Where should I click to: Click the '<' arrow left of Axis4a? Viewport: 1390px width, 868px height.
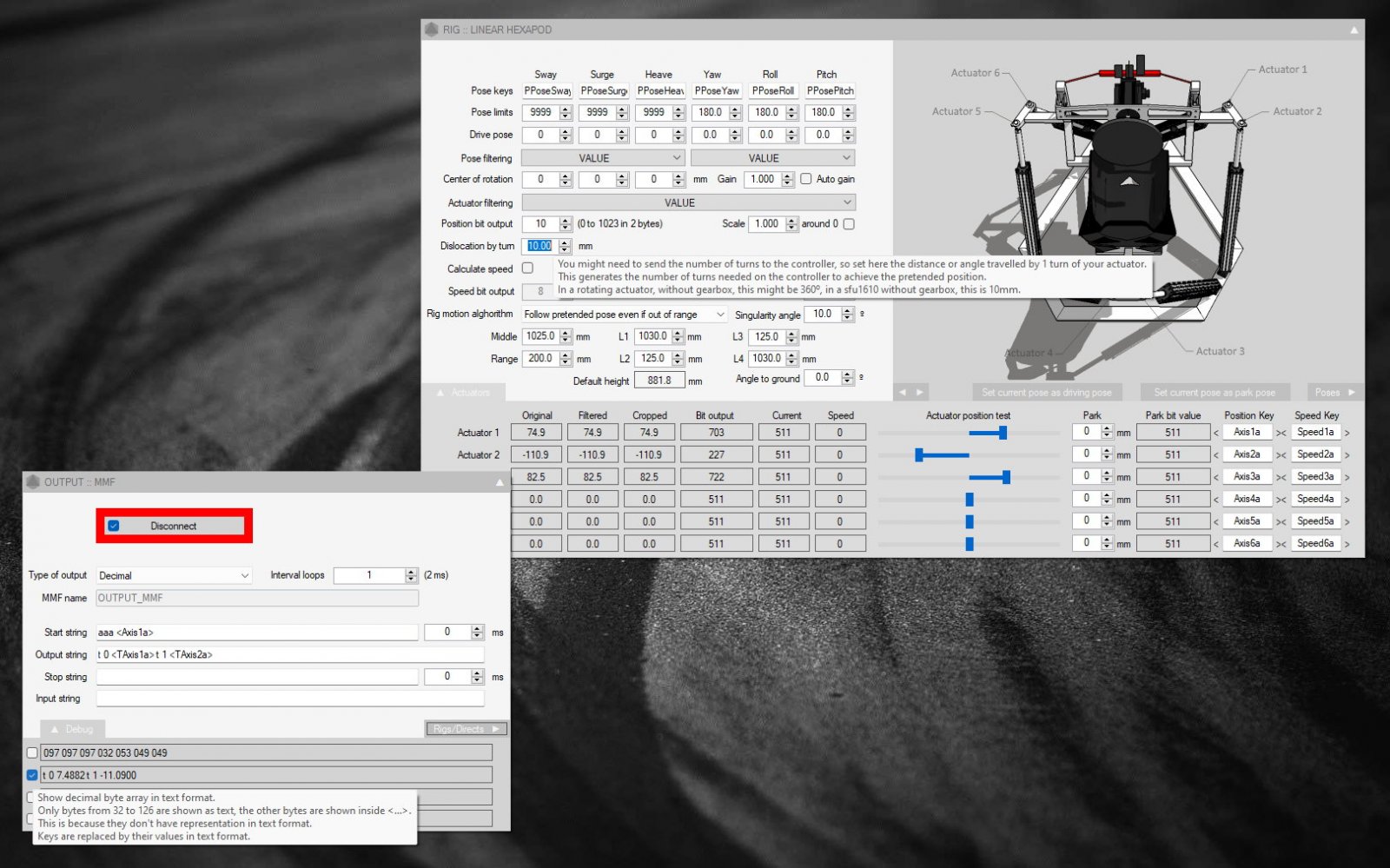[x=1216, y=500]
